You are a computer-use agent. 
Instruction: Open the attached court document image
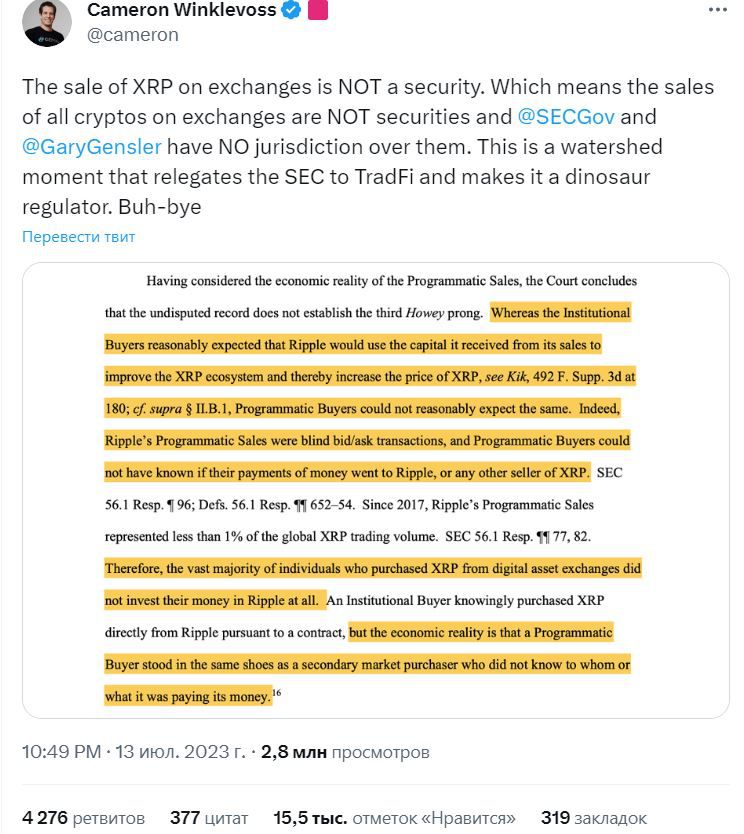(x=375, y=490)
